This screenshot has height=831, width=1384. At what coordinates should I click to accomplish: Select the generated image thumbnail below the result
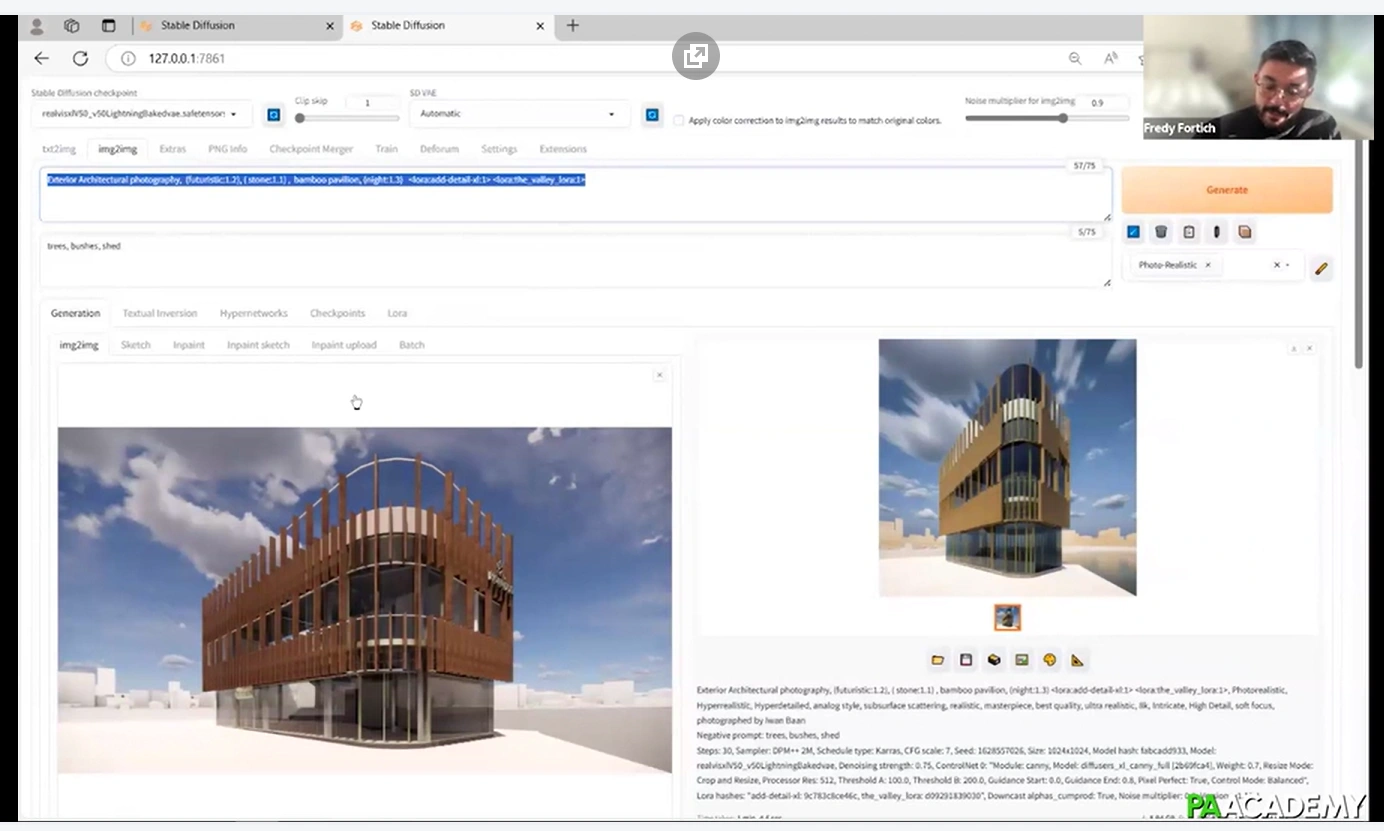[1007, 617]
